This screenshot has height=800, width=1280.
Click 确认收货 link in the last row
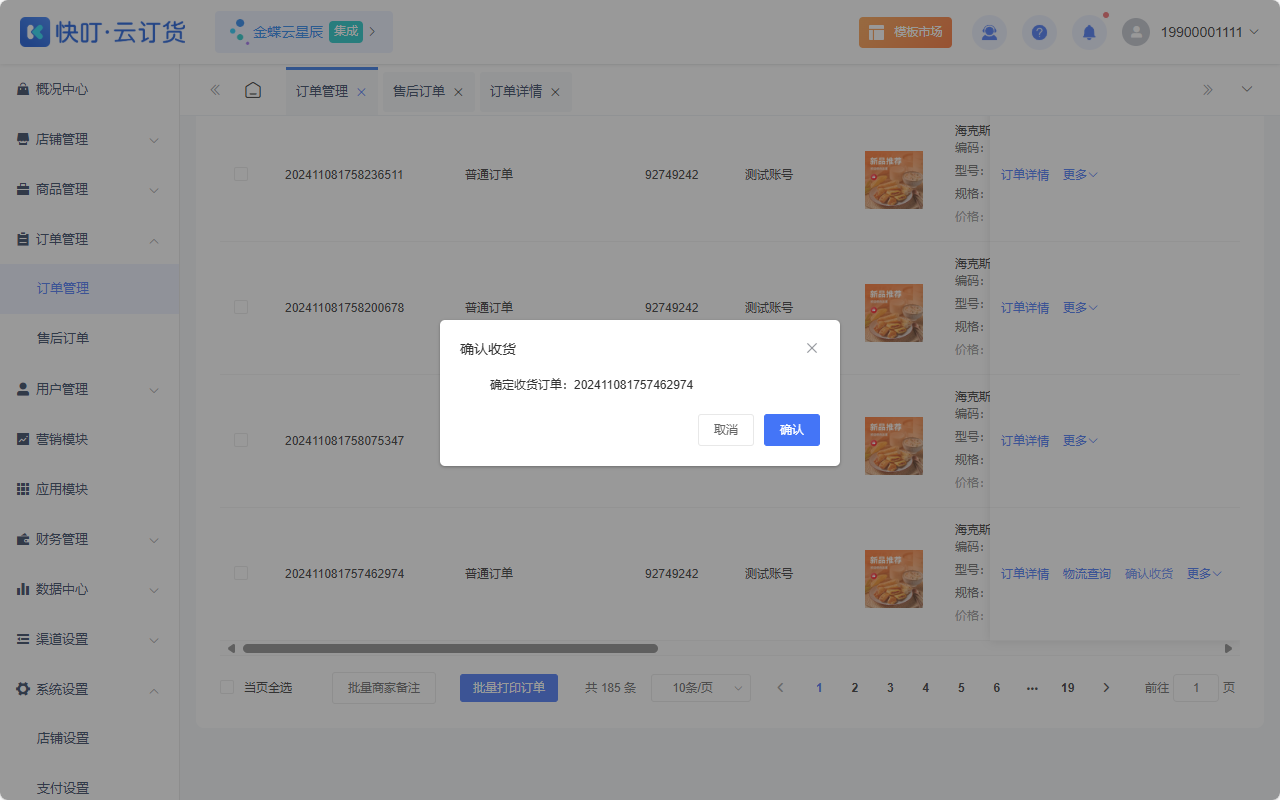click(x=1149, y=573)
